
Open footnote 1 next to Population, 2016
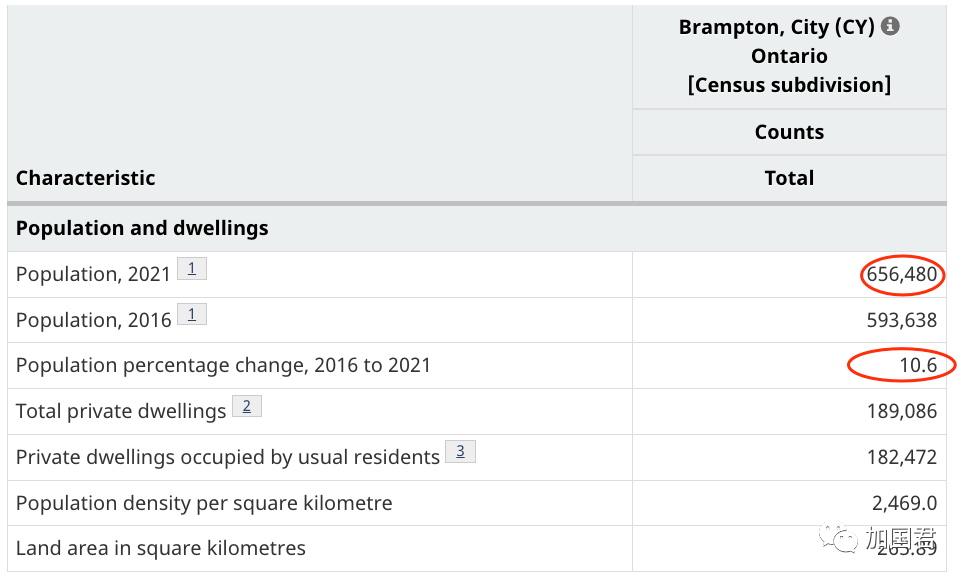(192, 314)
